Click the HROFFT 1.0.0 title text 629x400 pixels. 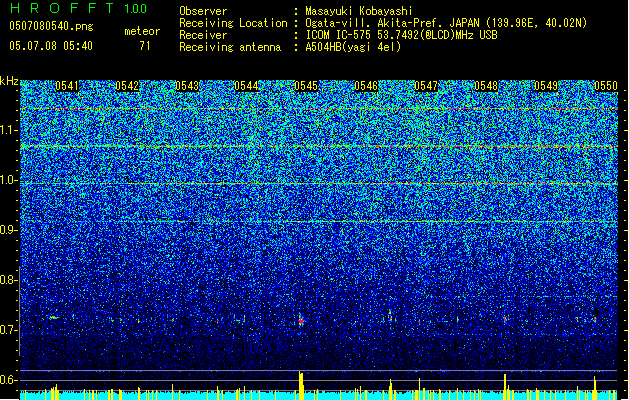point(79,8)
